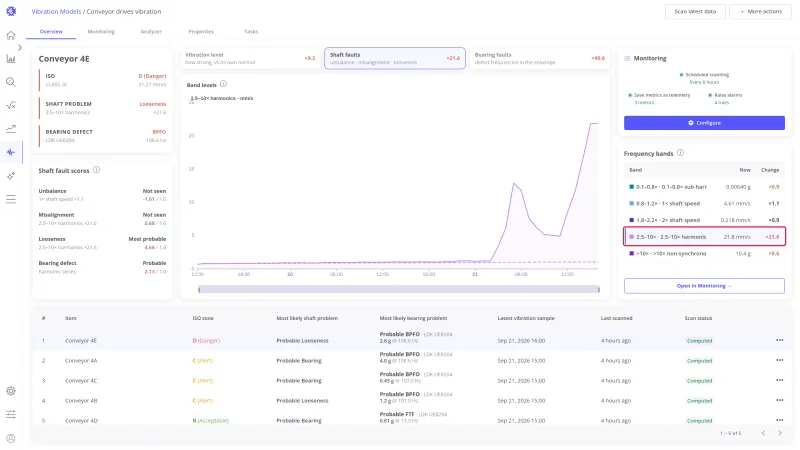
Task: Go to previous table page
Action: tap(763, 433)
